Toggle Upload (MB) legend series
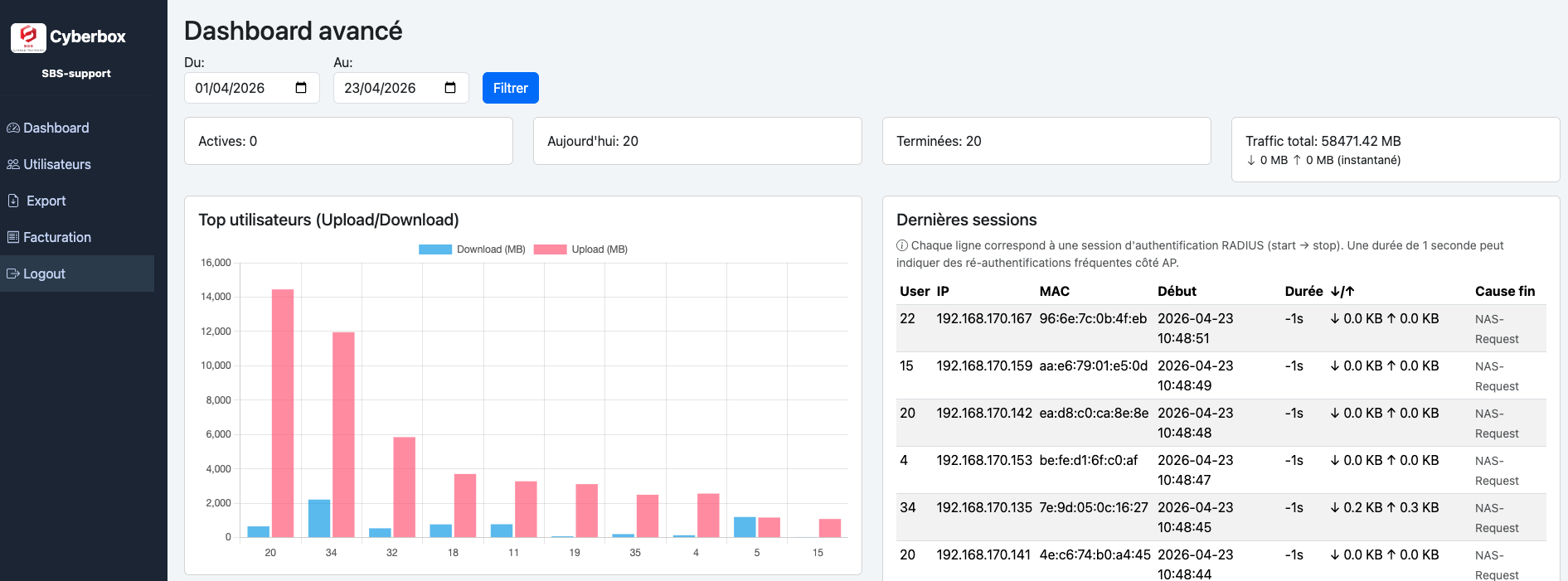Viewport: 1568px width, 581px height. click(581, 249)
